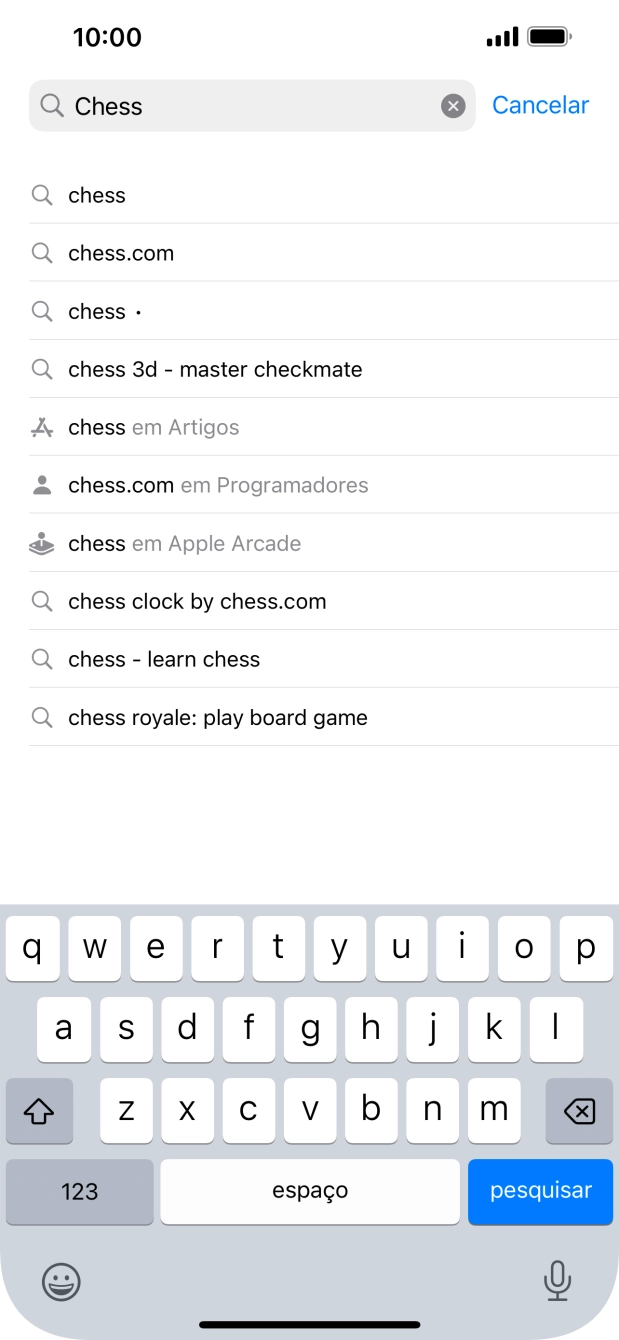Open the emoji keyboard
619x1340 pixels.
61,1281
